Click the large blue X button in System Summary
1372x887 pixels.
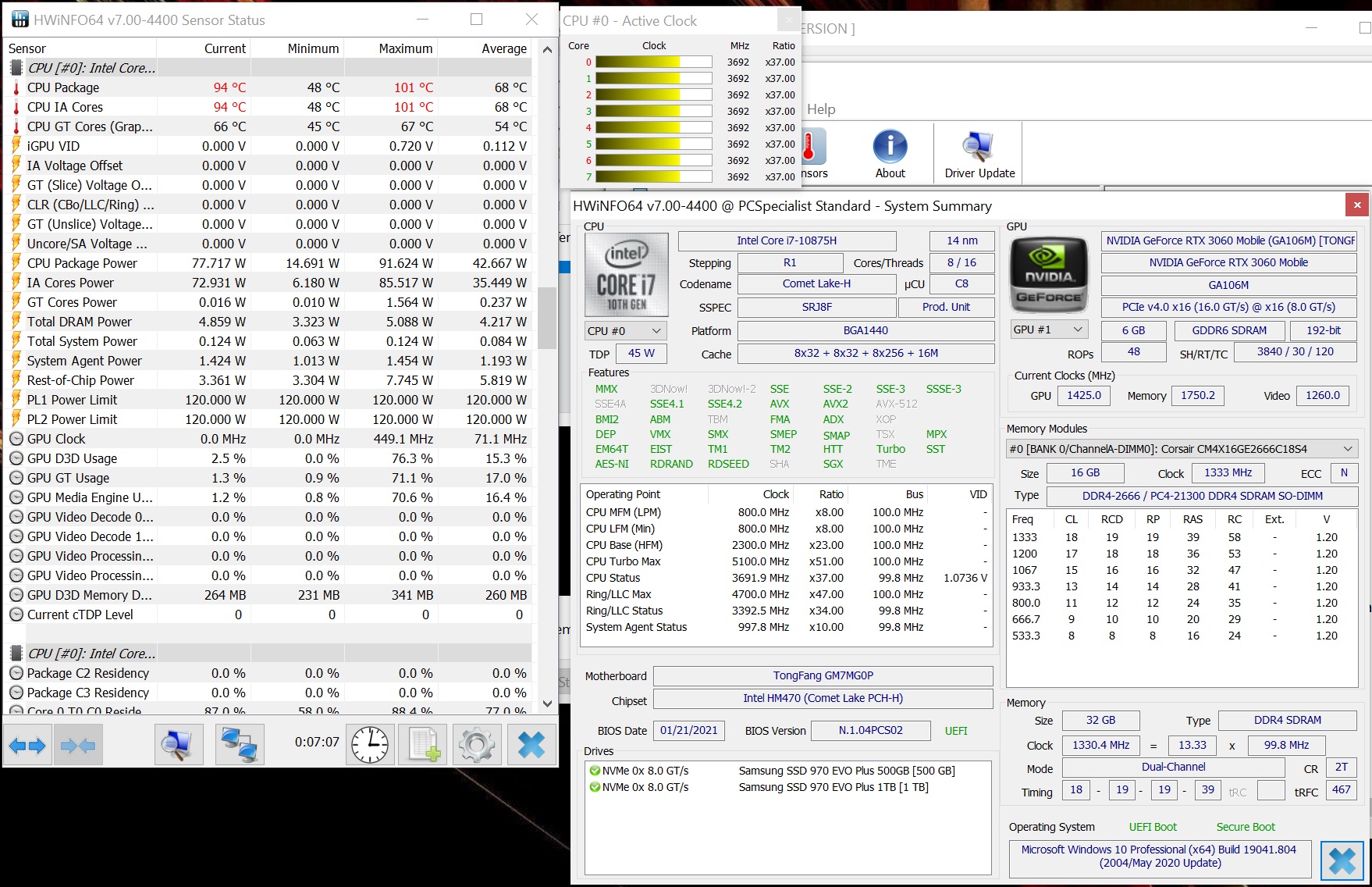(x=1342, y=860)
